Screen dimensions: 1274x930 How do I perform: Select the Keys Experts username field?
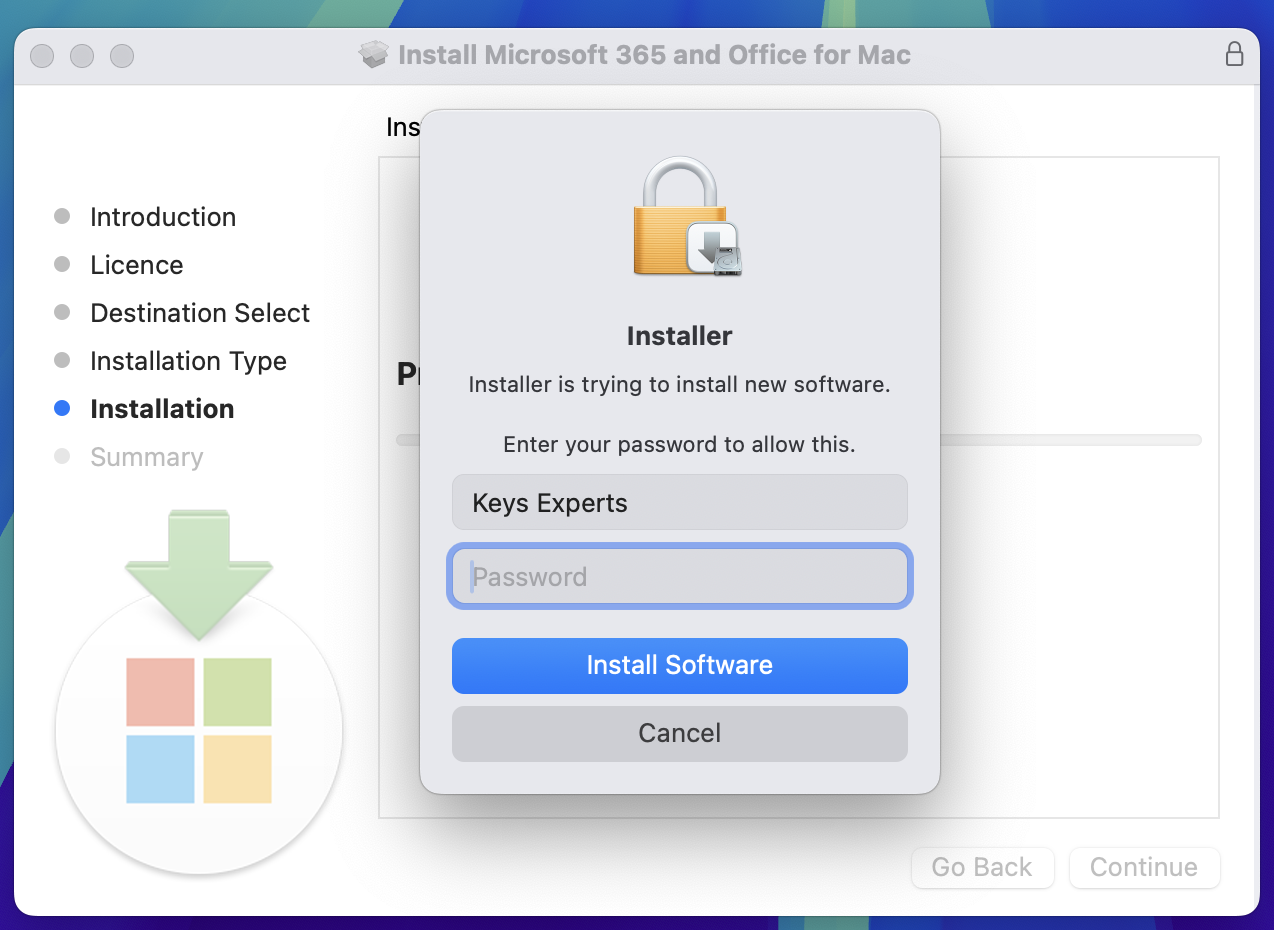(x=679, y=502)
